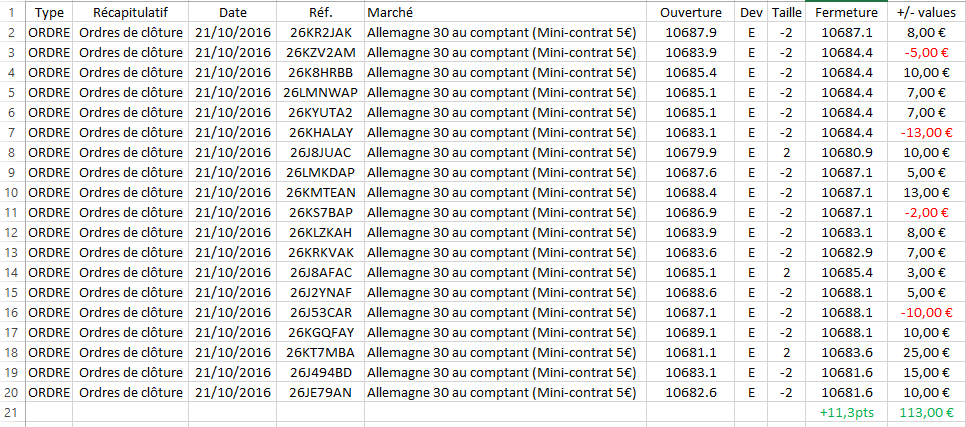This screenshot has height=427, width=966.
Task: Click the Date column header
Action: [233, 13]
